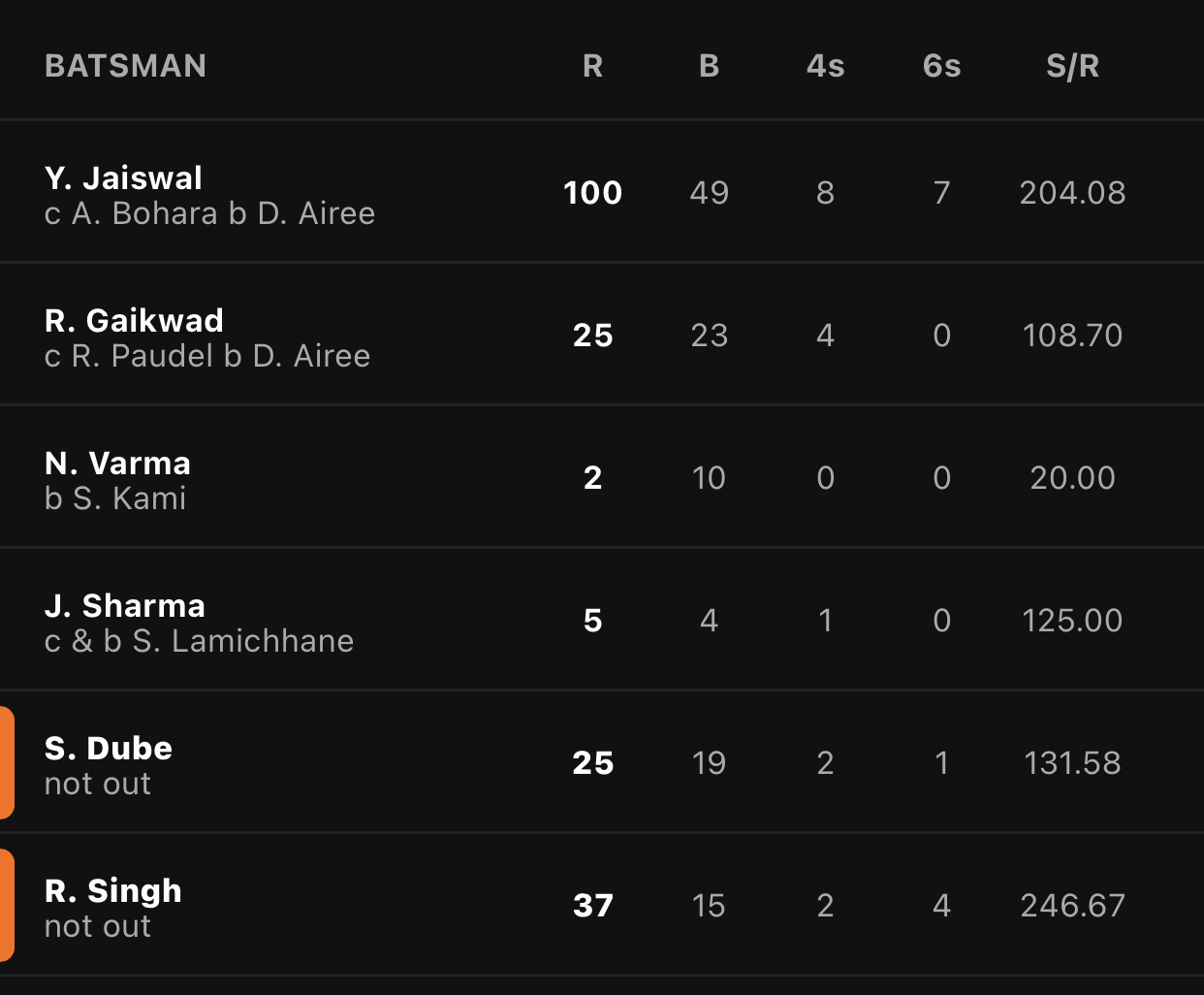This screenshot has height=995, width=1204.
Task: View J. Sharma's player name
Action: [x=125, y=605]
